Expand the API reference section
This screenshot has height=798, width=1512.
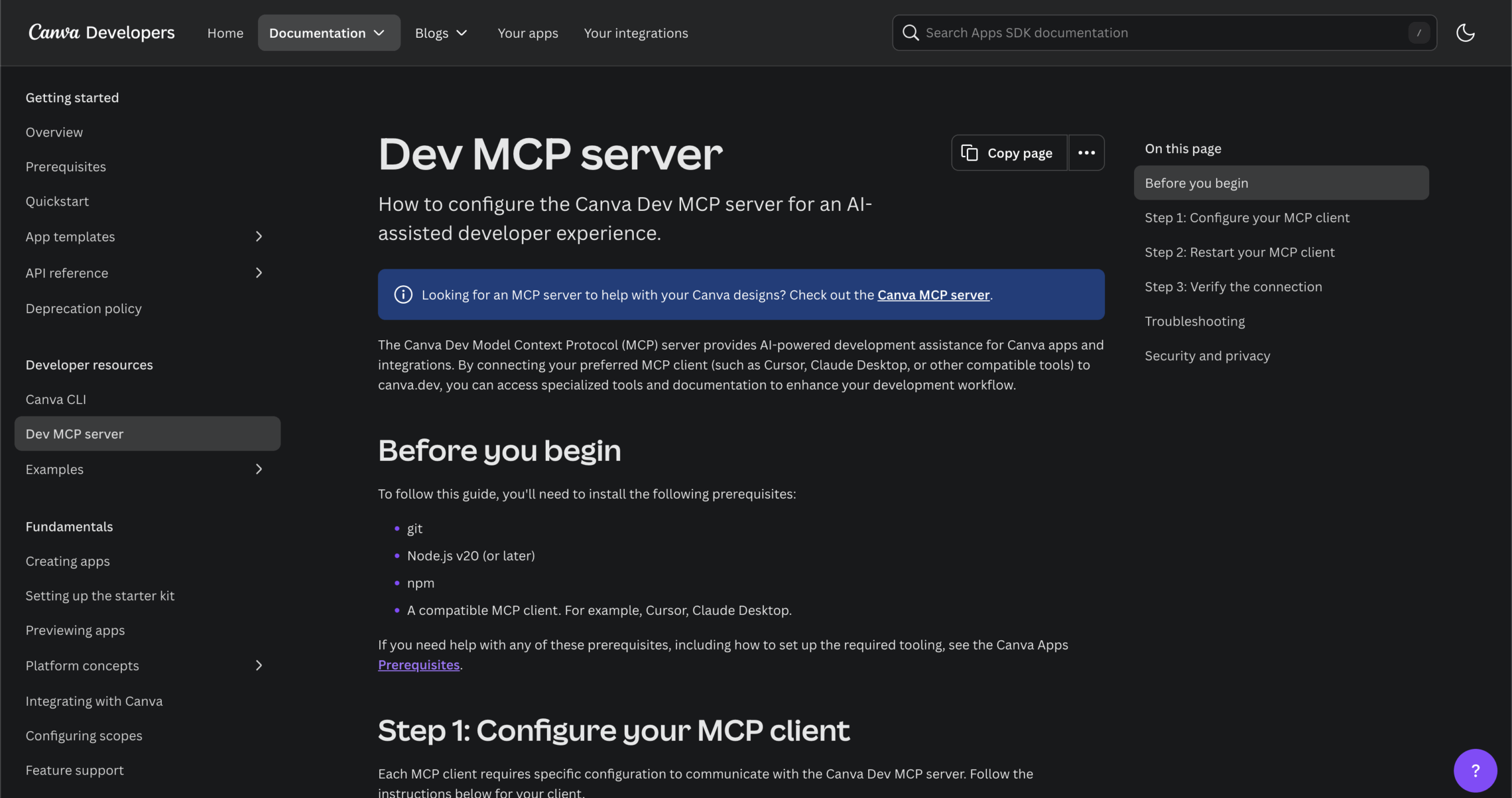pos(259,273)
